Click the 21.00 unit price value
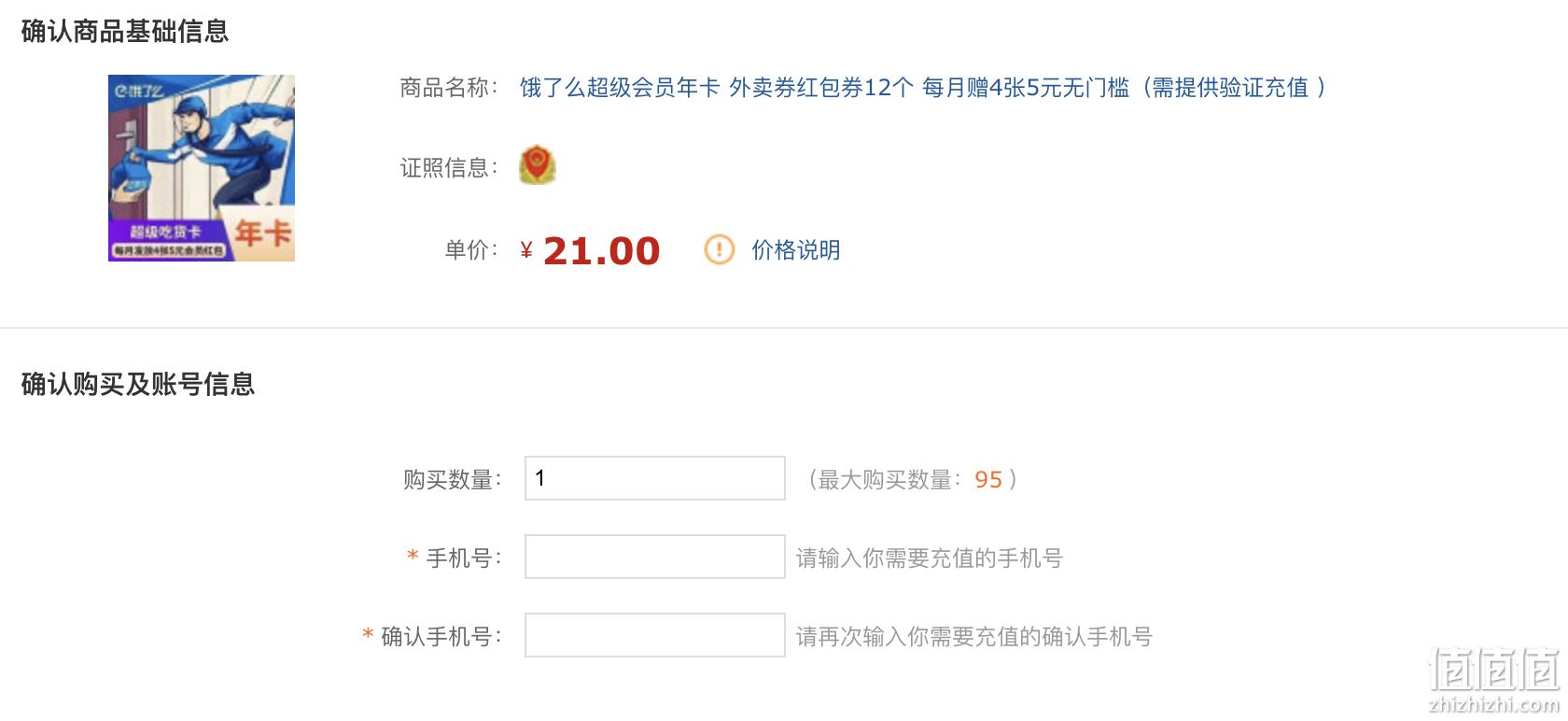This screenshot has height=721, width=1568. [602, 250]
